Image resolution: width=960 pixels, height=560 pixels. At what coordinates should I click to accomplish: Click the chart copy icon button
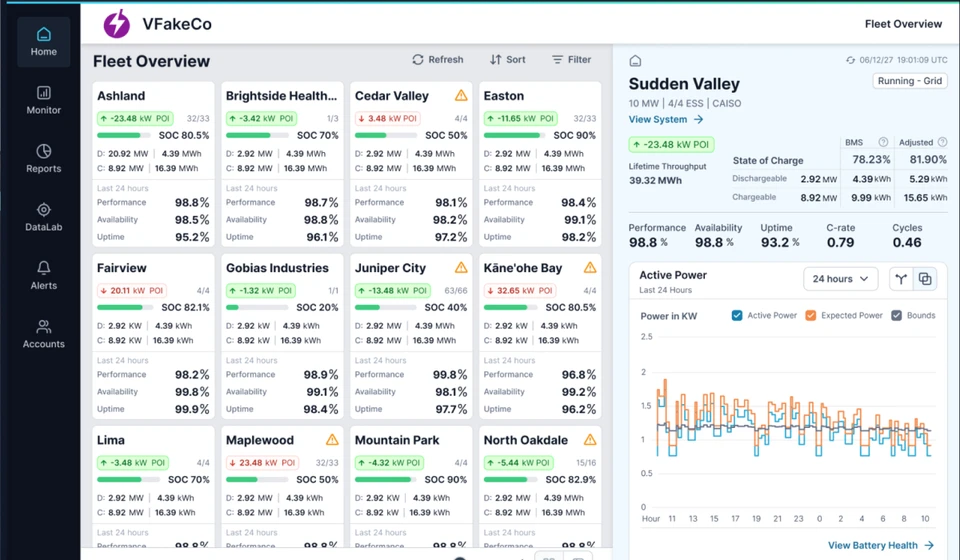tap(924, 279)
